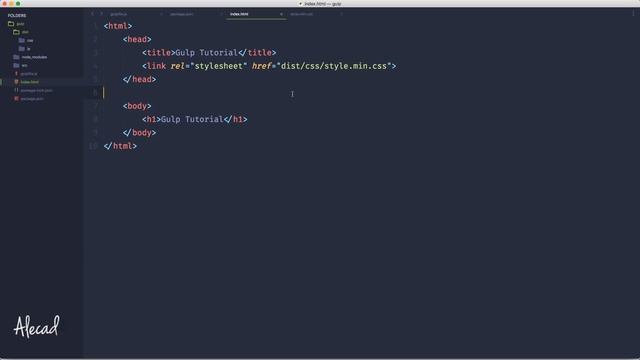Click the closing </title> tag
Viewport: 640px width, 360px height.
pos(257,53)
